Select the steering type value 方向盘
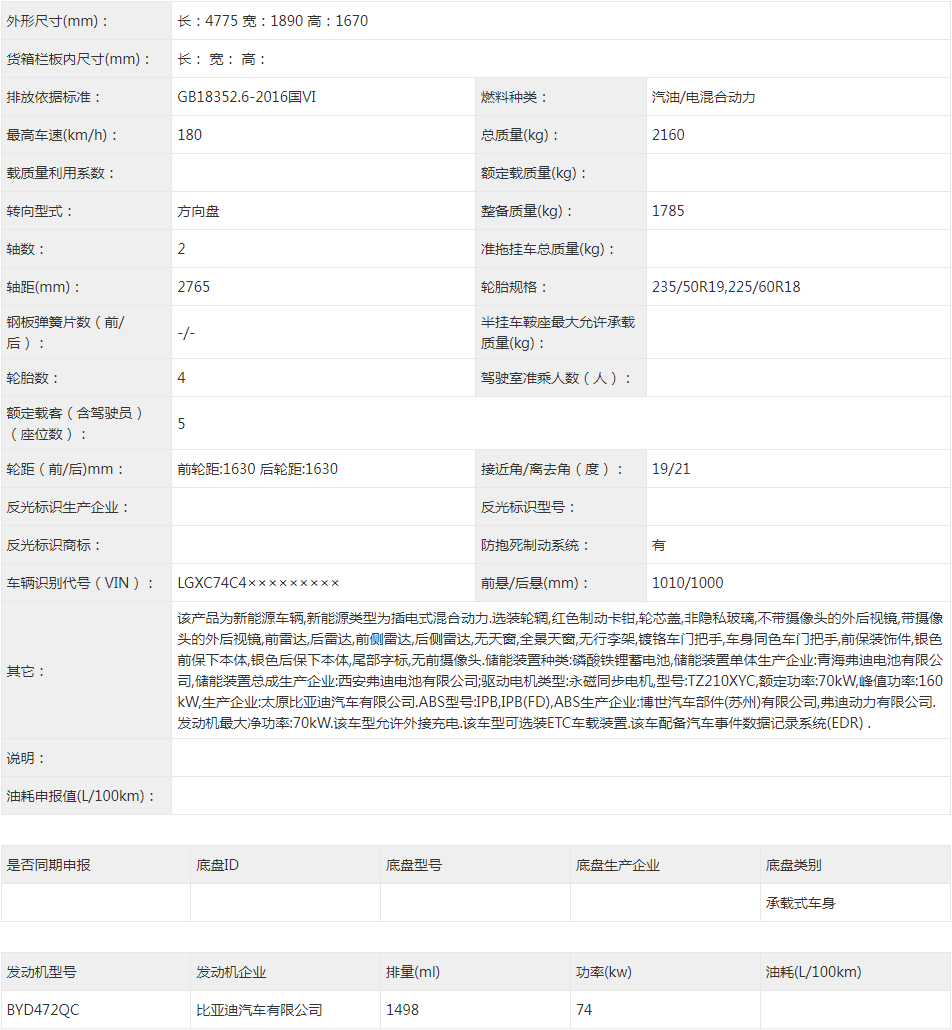 pos(198,211)
